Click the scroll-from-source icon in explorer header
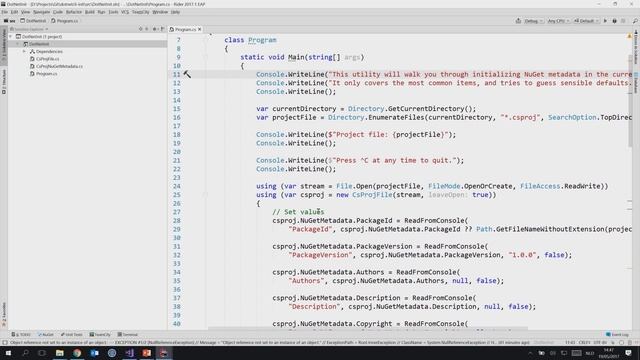The width and height of the screenshot is (640, 360). tap(140, 29)
